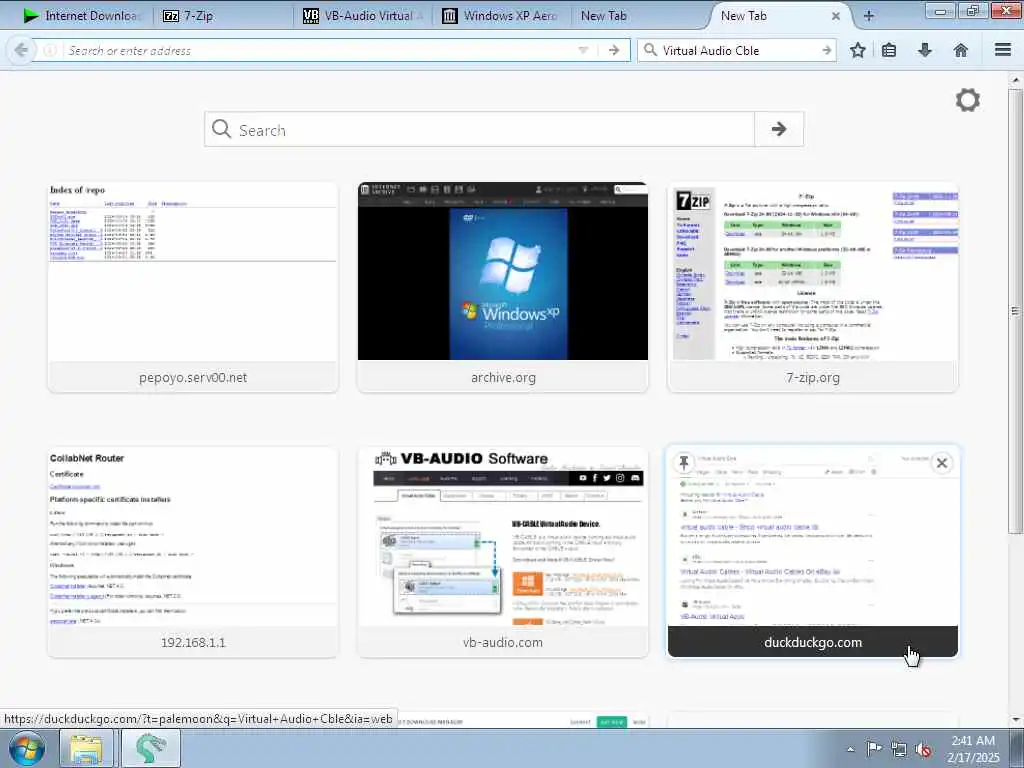The image size is (1024, 768).
Task: Open the vb-audio.com tile
Action: coord(503,552)
